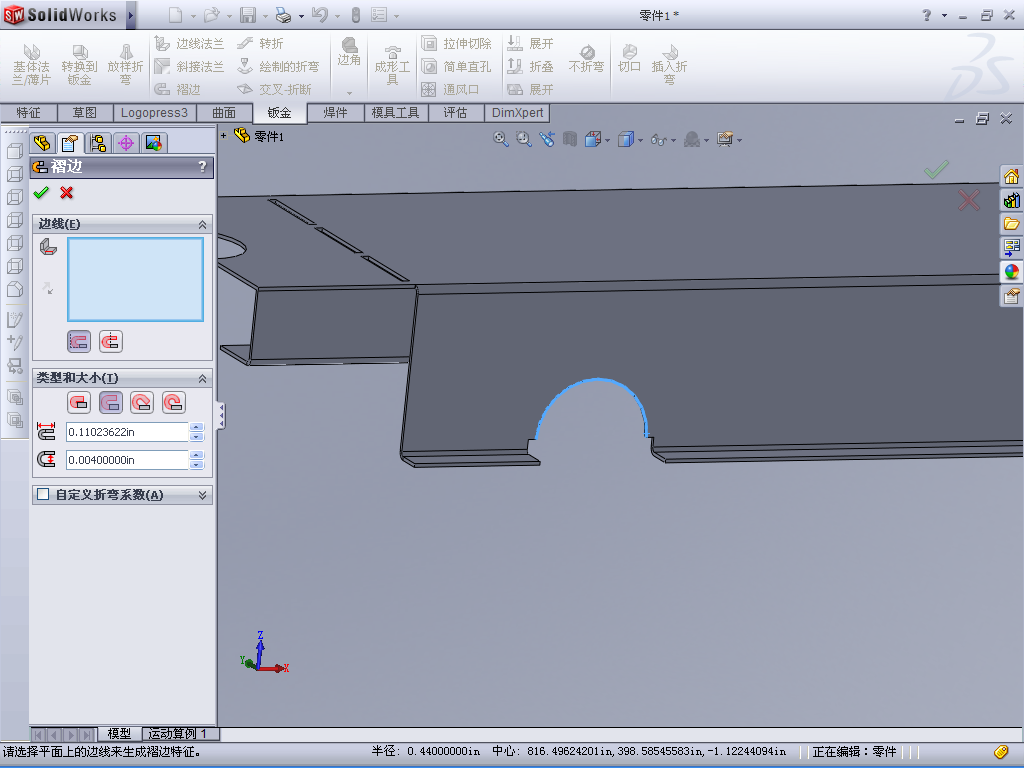Open the 焊件 tab

pyautogui.click(x=336, y=113)
